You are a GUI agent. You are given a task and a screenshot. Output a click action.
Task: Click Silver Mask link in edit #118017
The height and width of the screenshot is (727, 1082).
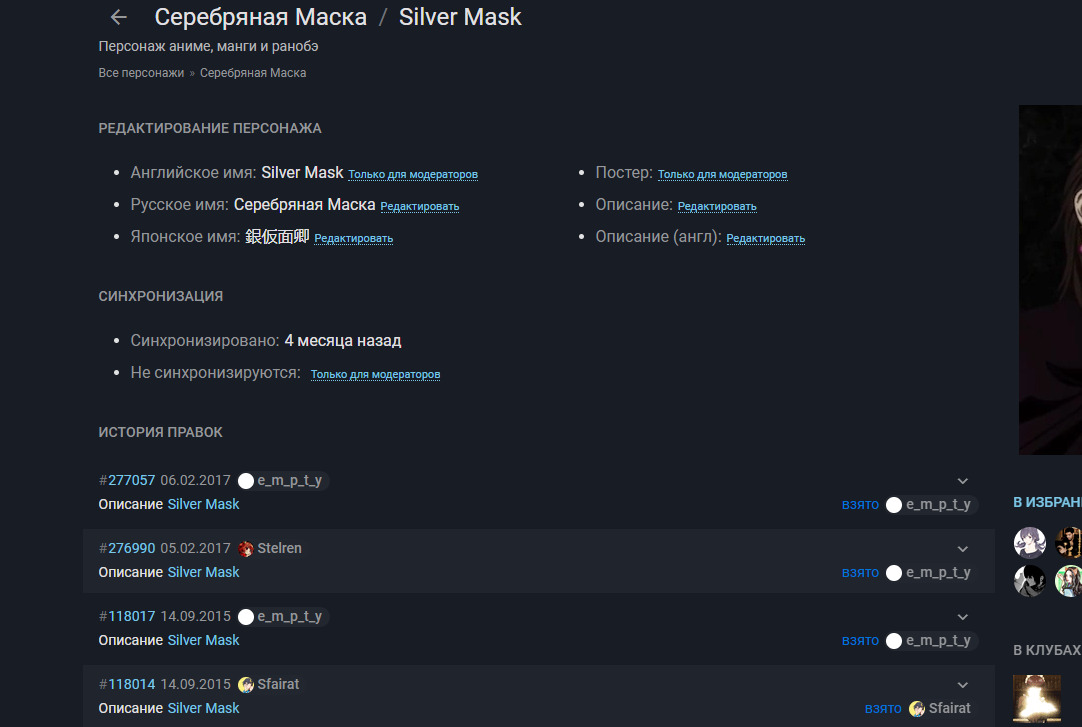(x=203, y=640)
